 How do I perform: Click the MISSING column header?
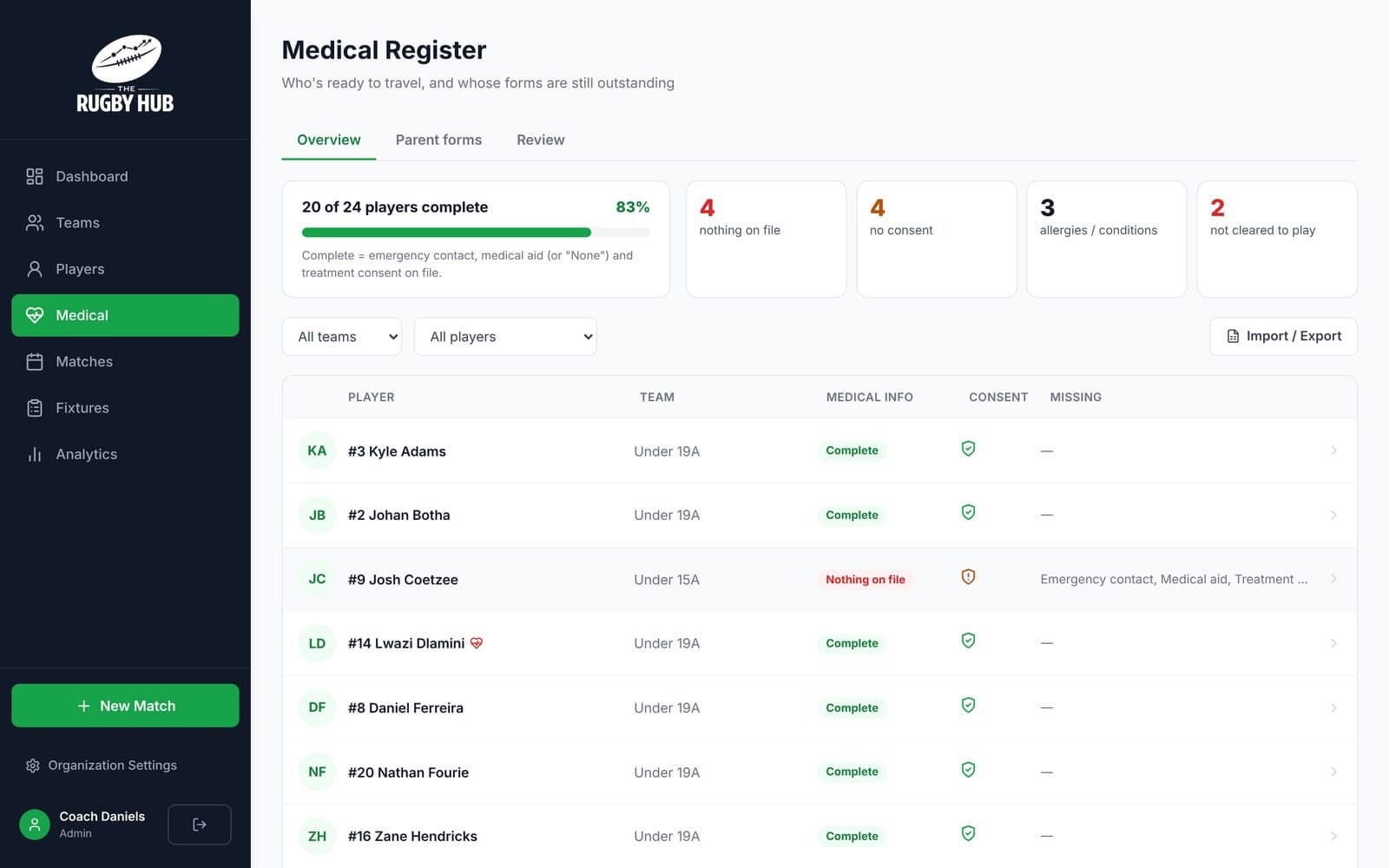coord(1076,397)
